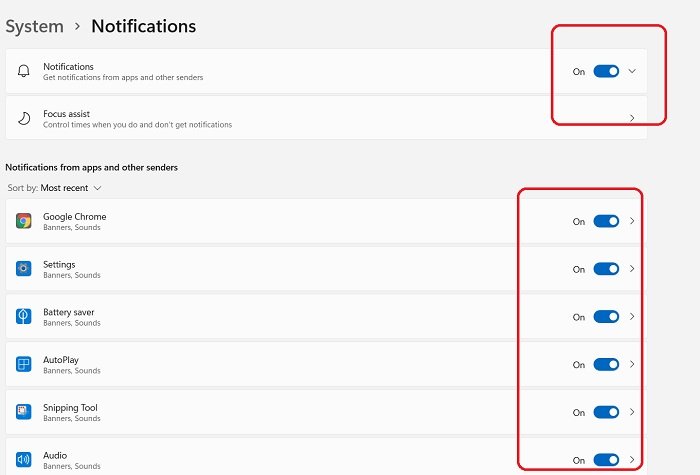Image resolution: width=700 pixels, height=475 pixels.
Task: Click the Audio speaker icon
Action: click(24, 459)
